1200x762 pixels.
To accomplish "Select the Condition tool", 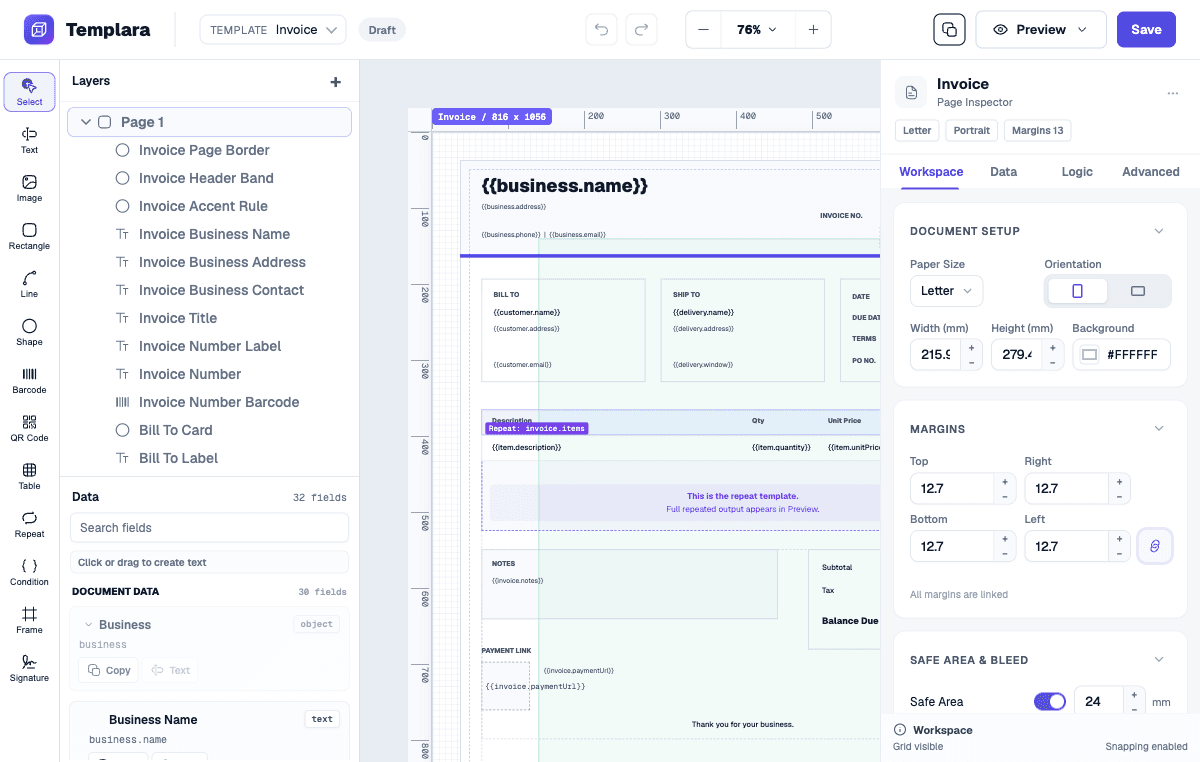I will pos(29,572).
